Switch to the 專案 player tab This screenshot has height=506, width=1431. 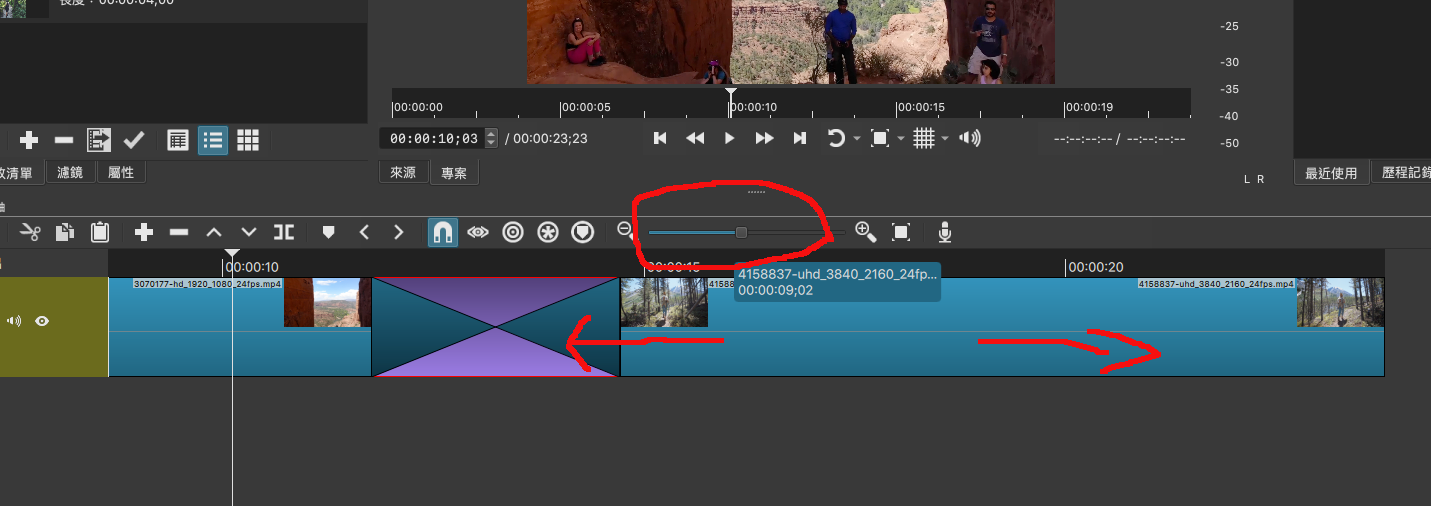point(454,173)
